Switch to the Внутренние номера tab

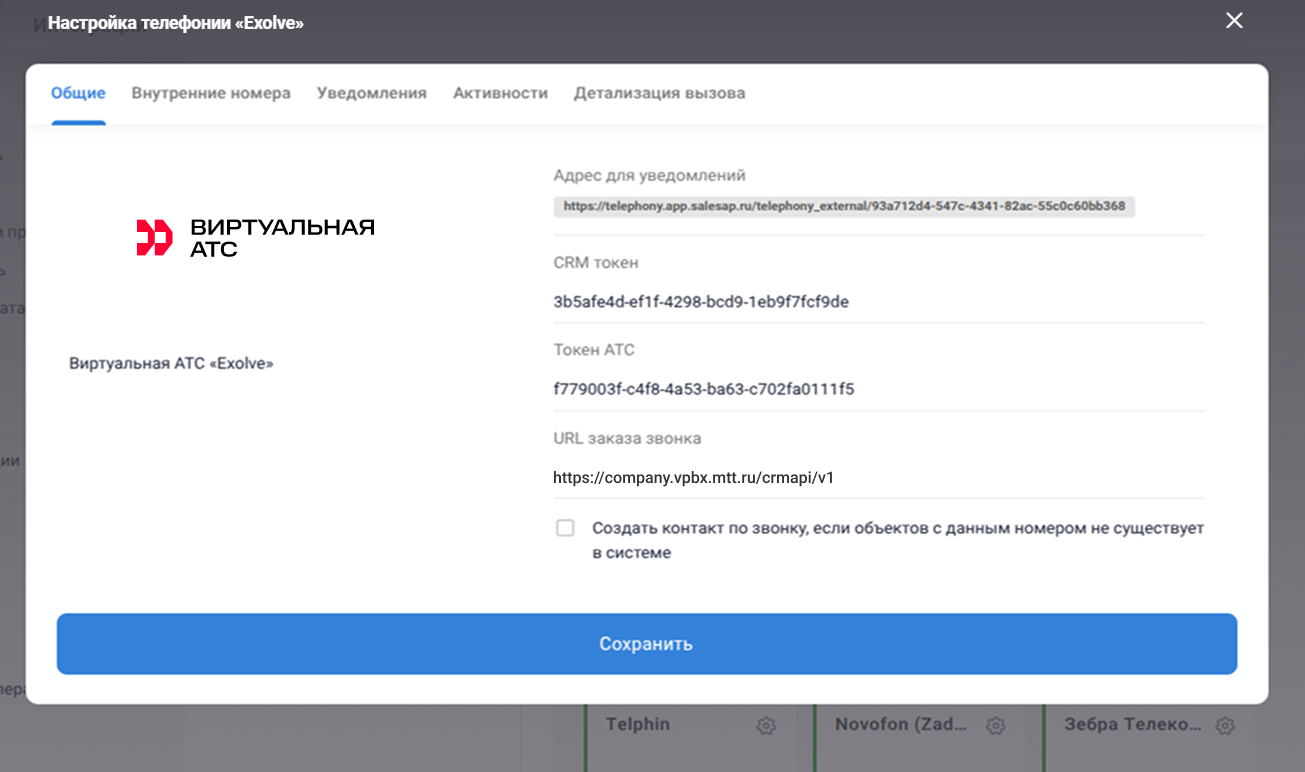211,93
